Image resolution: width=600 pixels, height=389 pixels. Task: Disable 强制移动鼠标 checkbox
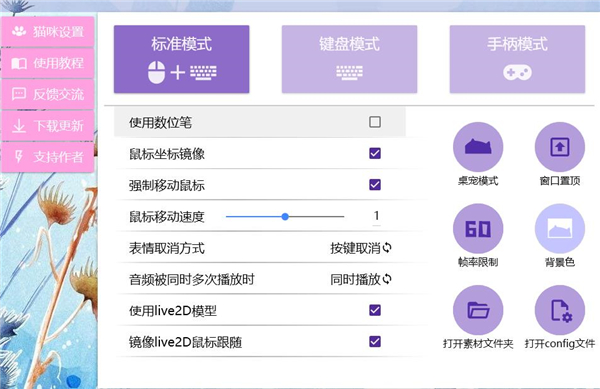coord(375,185)
